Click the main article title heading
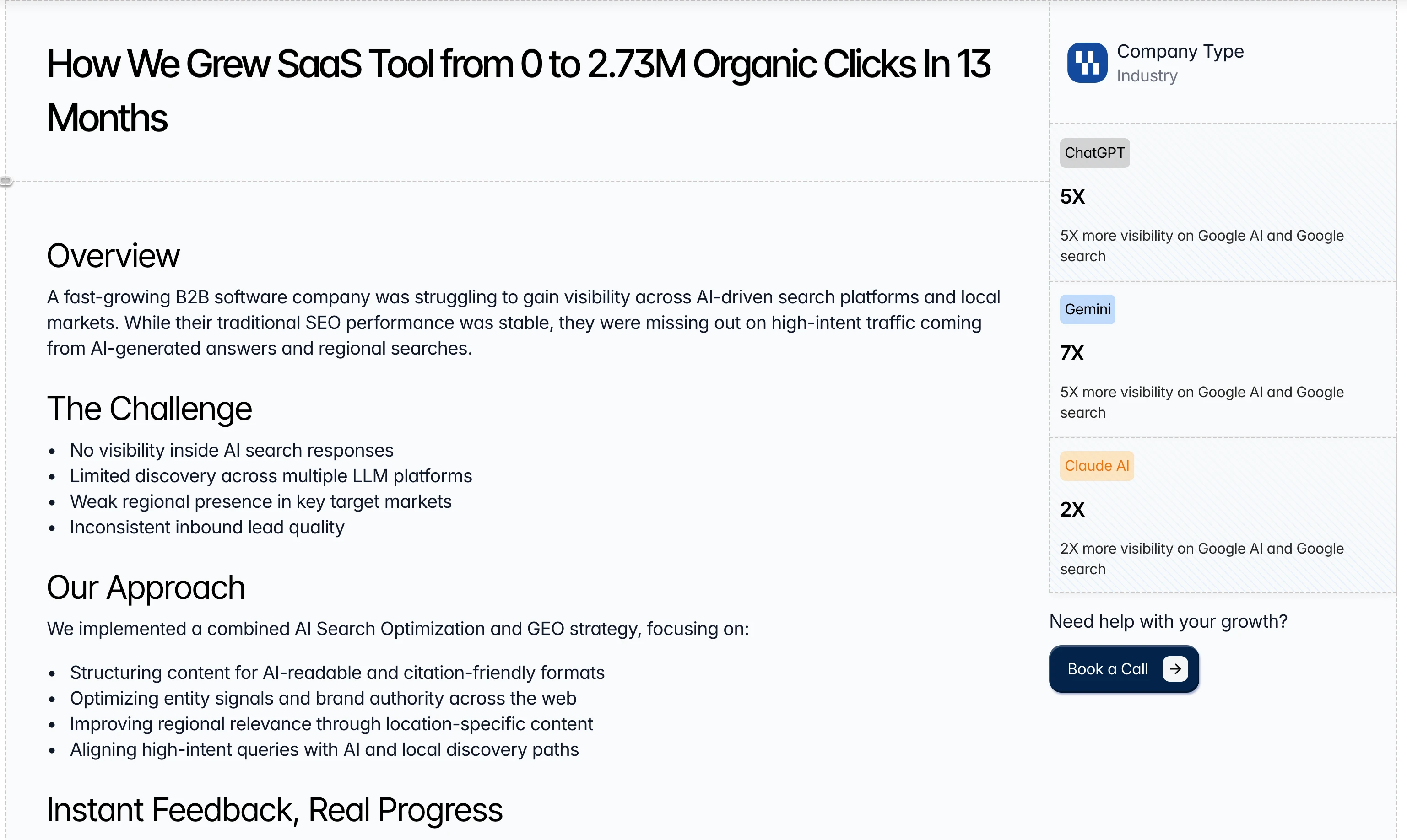 coord(518,91)
